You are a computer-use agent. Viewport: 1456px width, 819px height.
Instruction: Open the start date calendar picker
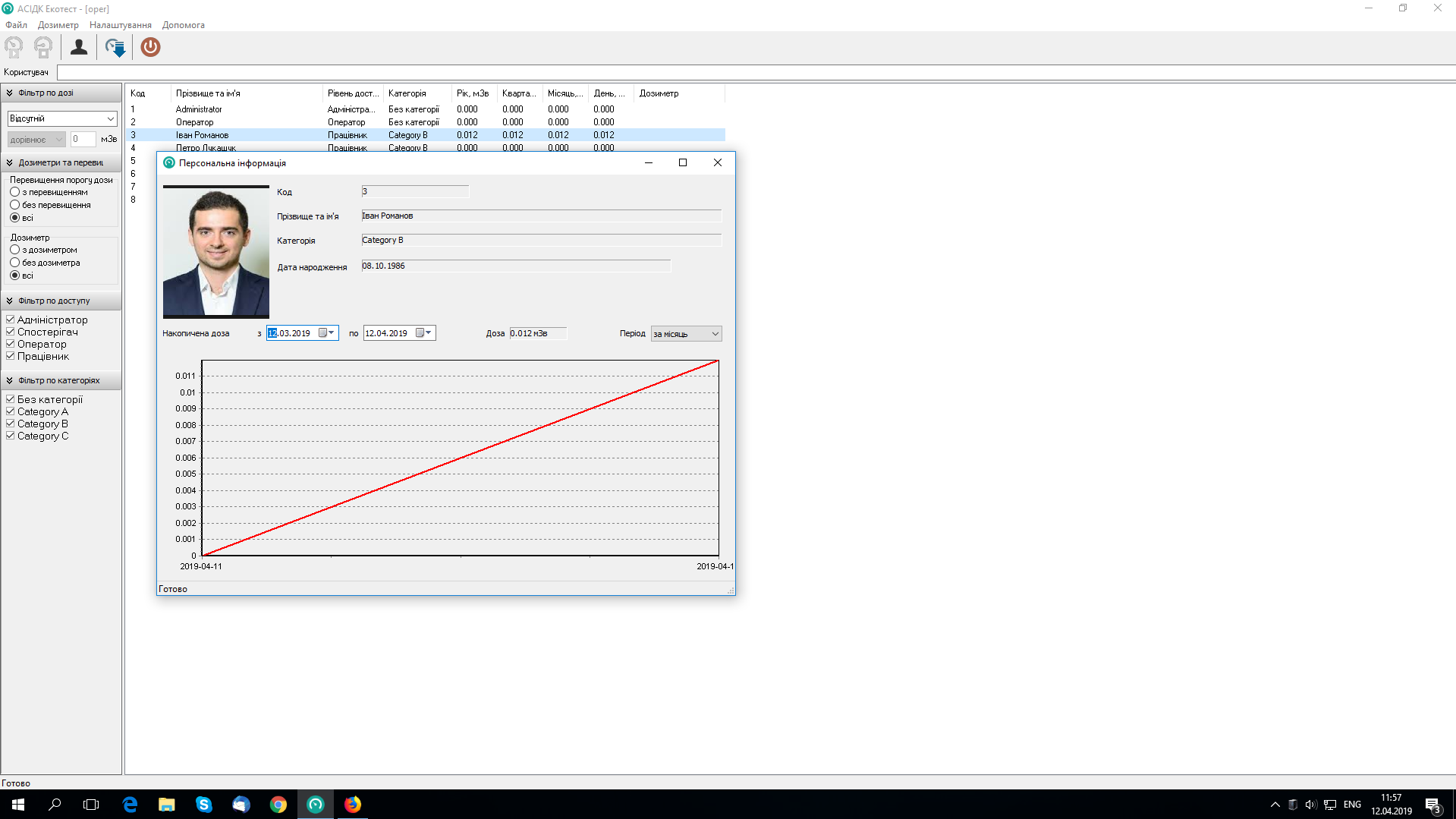[x=327, y=333]
